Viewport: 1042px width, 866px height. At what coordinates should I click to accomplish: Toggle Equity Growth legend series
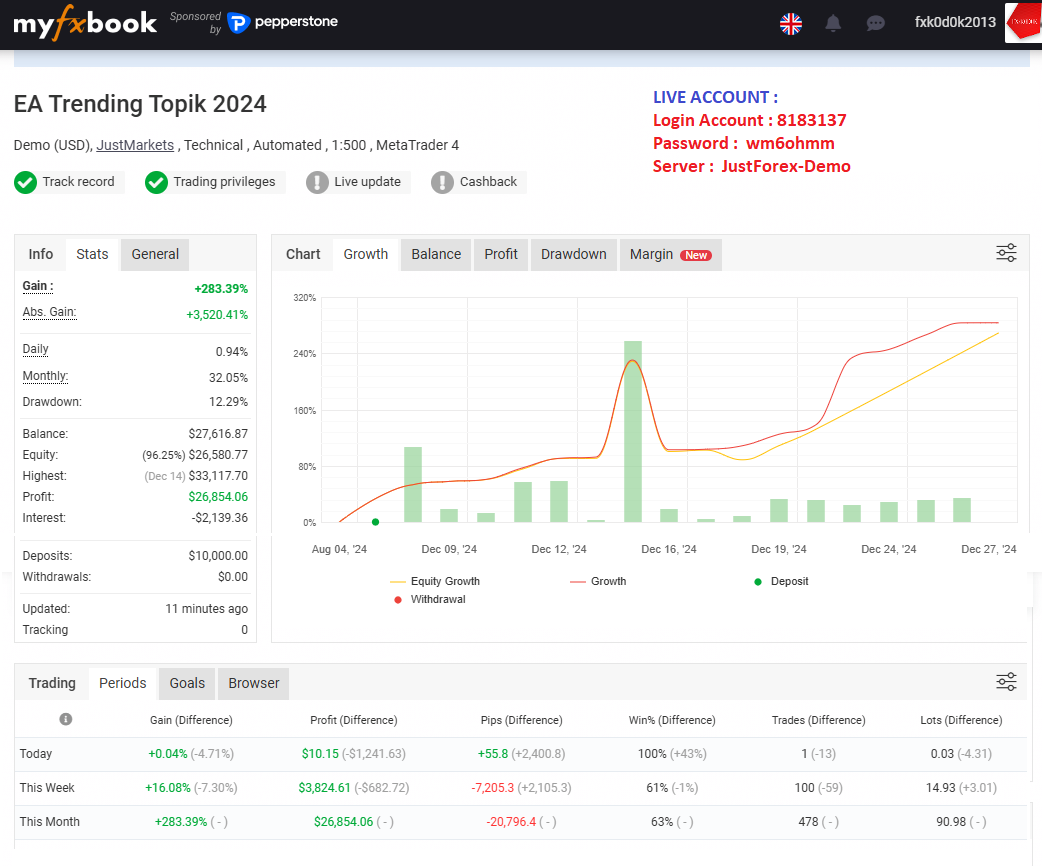pyautogui.click(x=435, y=582)
